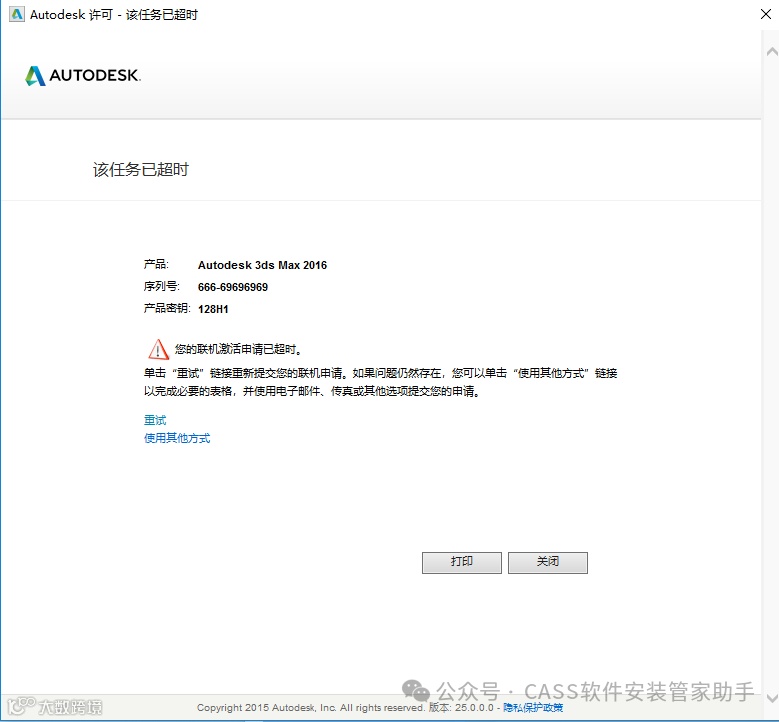Open the 使用其他方式 link
Screen dimensions: 779x722
[177, 438]
